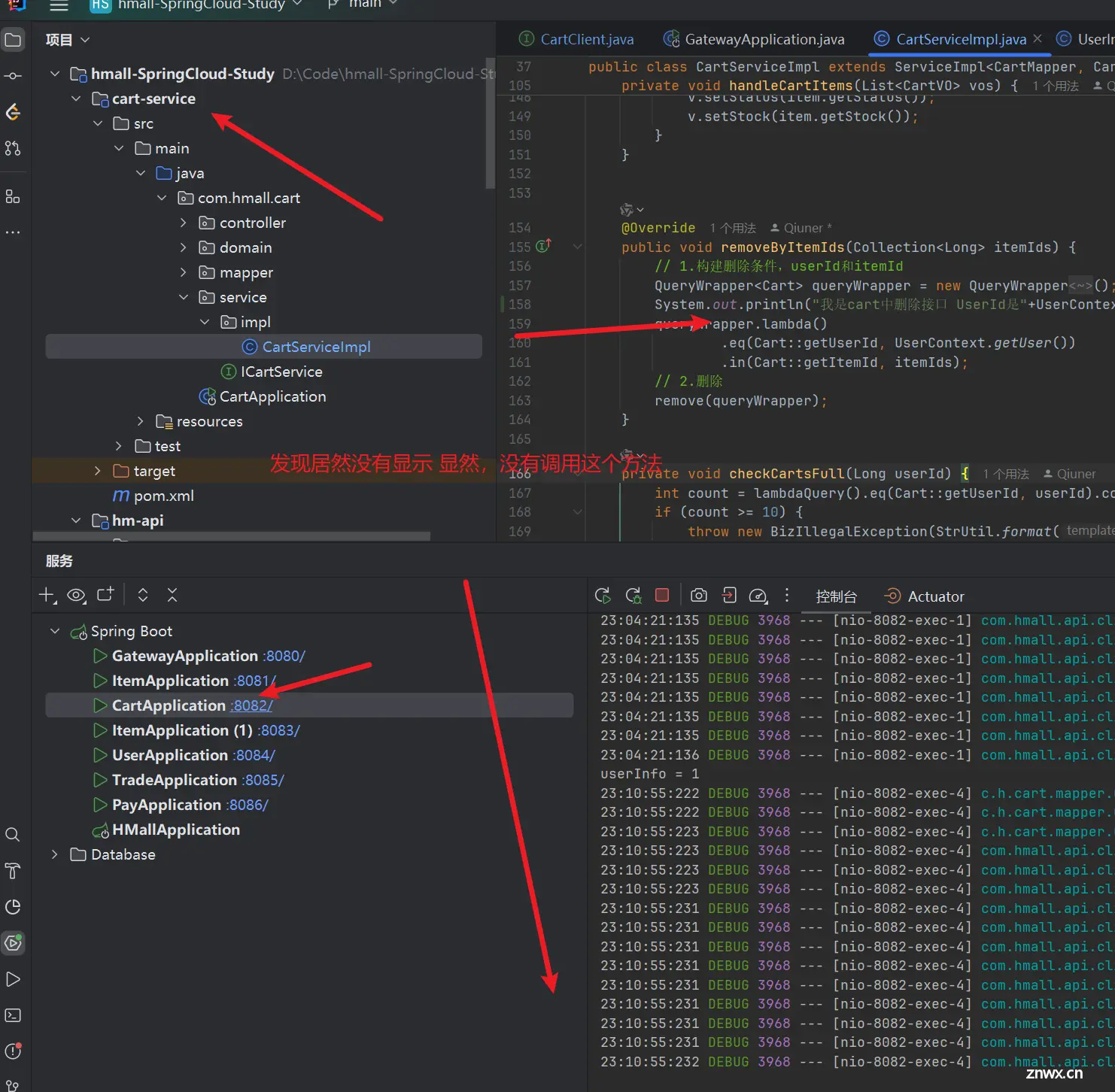Switch to the CartClient.java tab

coord(577,39)
